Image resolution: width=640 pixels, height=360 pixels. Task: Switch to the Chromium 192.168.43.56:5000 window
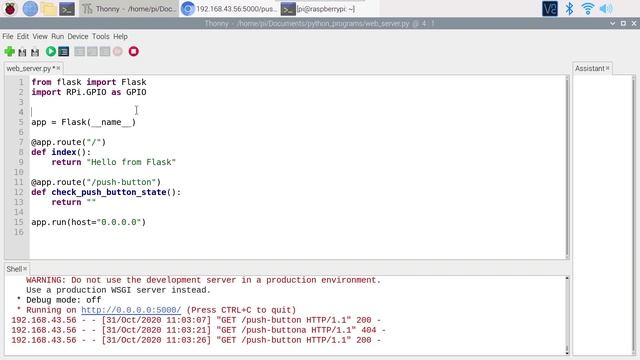229,9
